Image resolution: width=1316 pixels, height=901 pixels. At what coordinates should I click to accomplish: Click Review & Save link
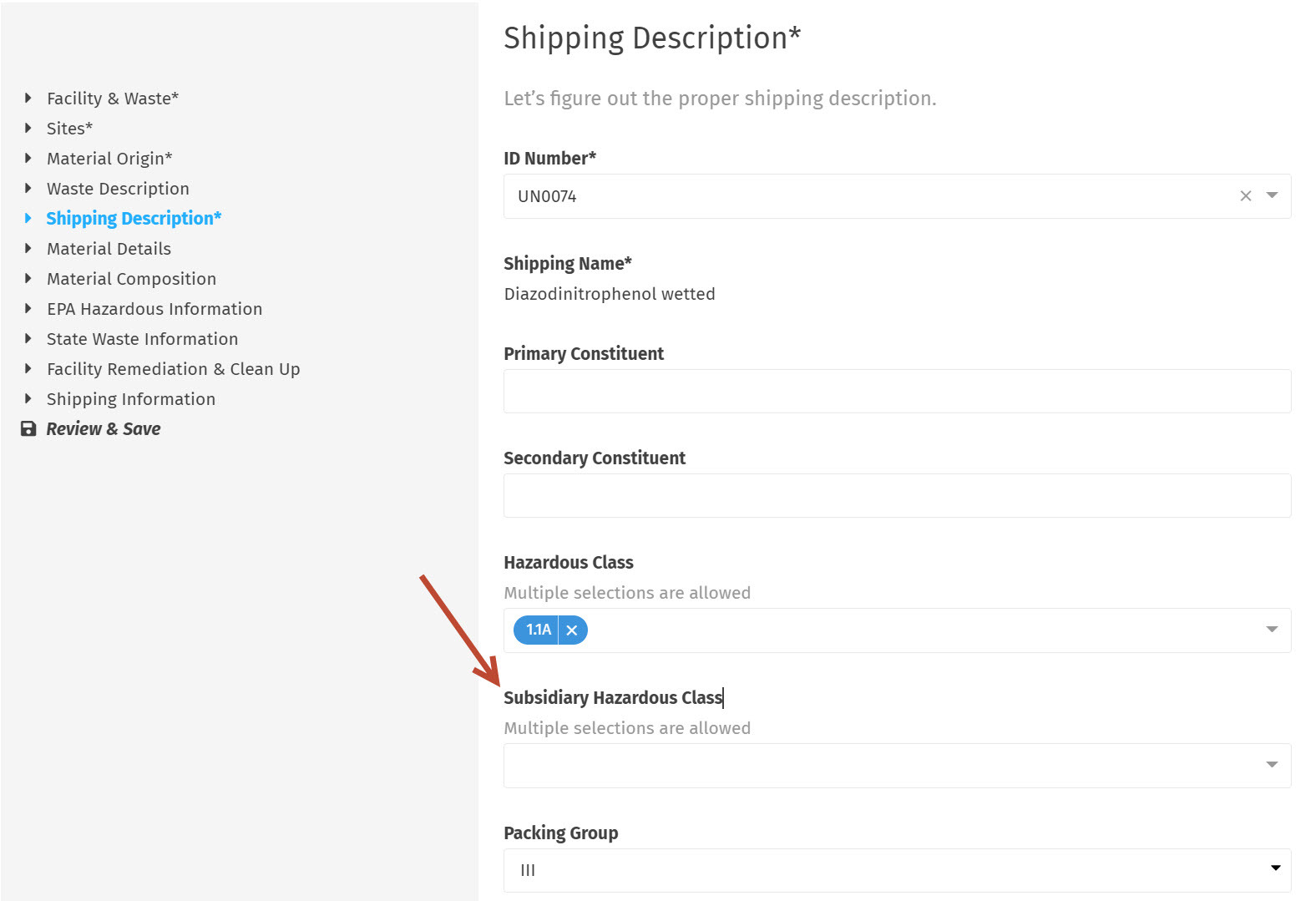pyautogui.click(x=104, y=429)
